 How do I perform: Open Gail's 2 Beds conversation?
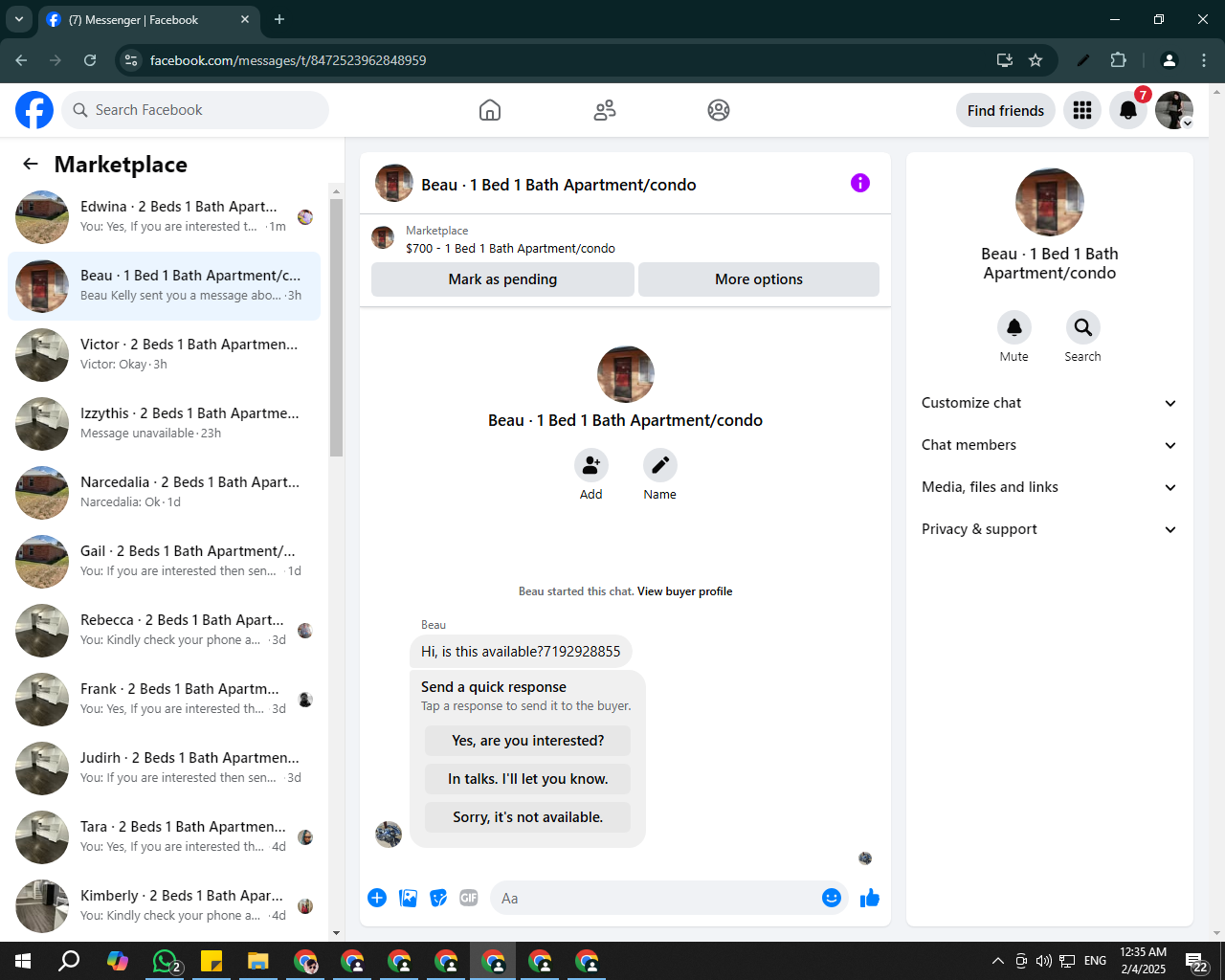(x=164, y=562)
